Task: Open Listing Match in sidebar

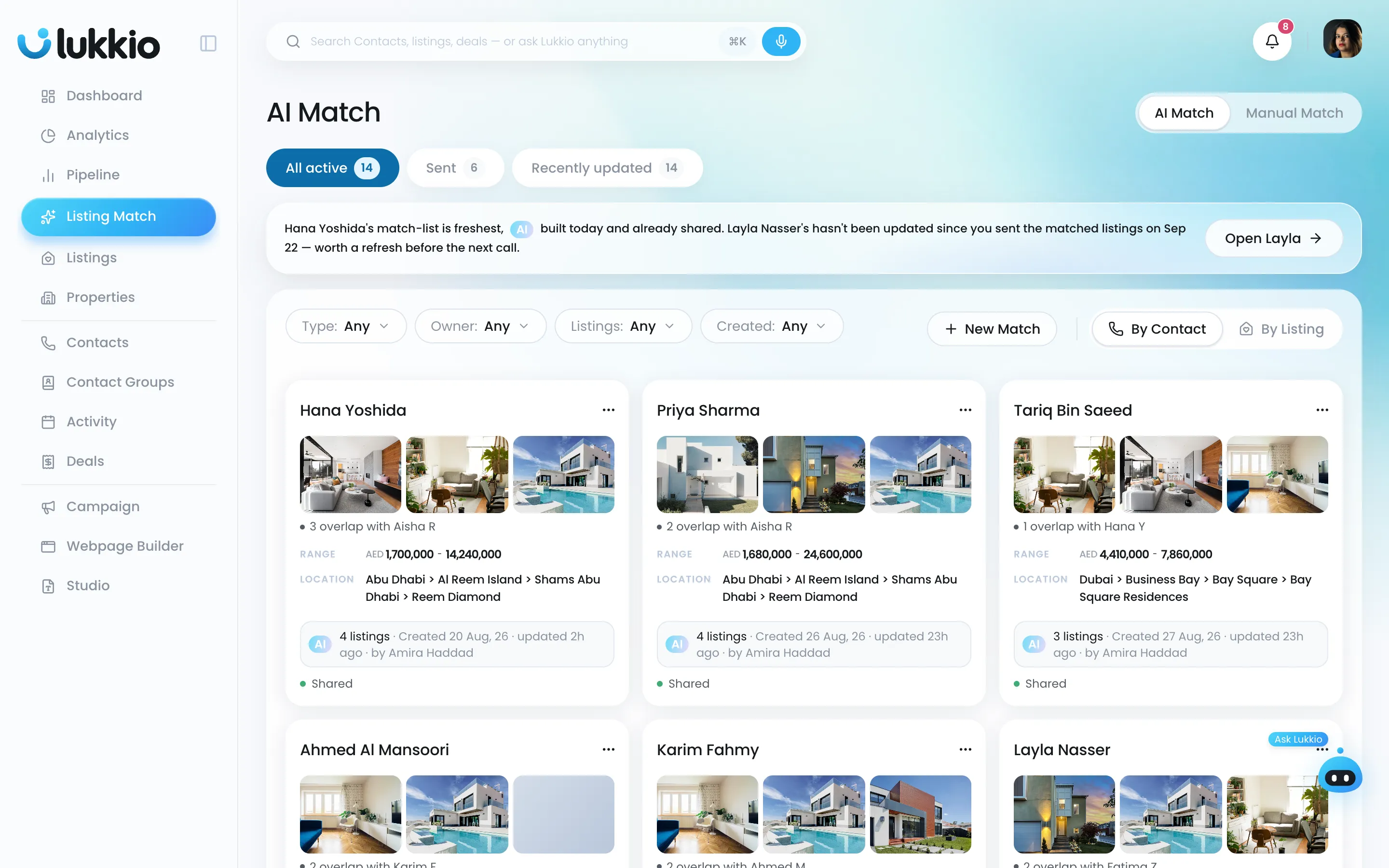Action: pos(118,217)
